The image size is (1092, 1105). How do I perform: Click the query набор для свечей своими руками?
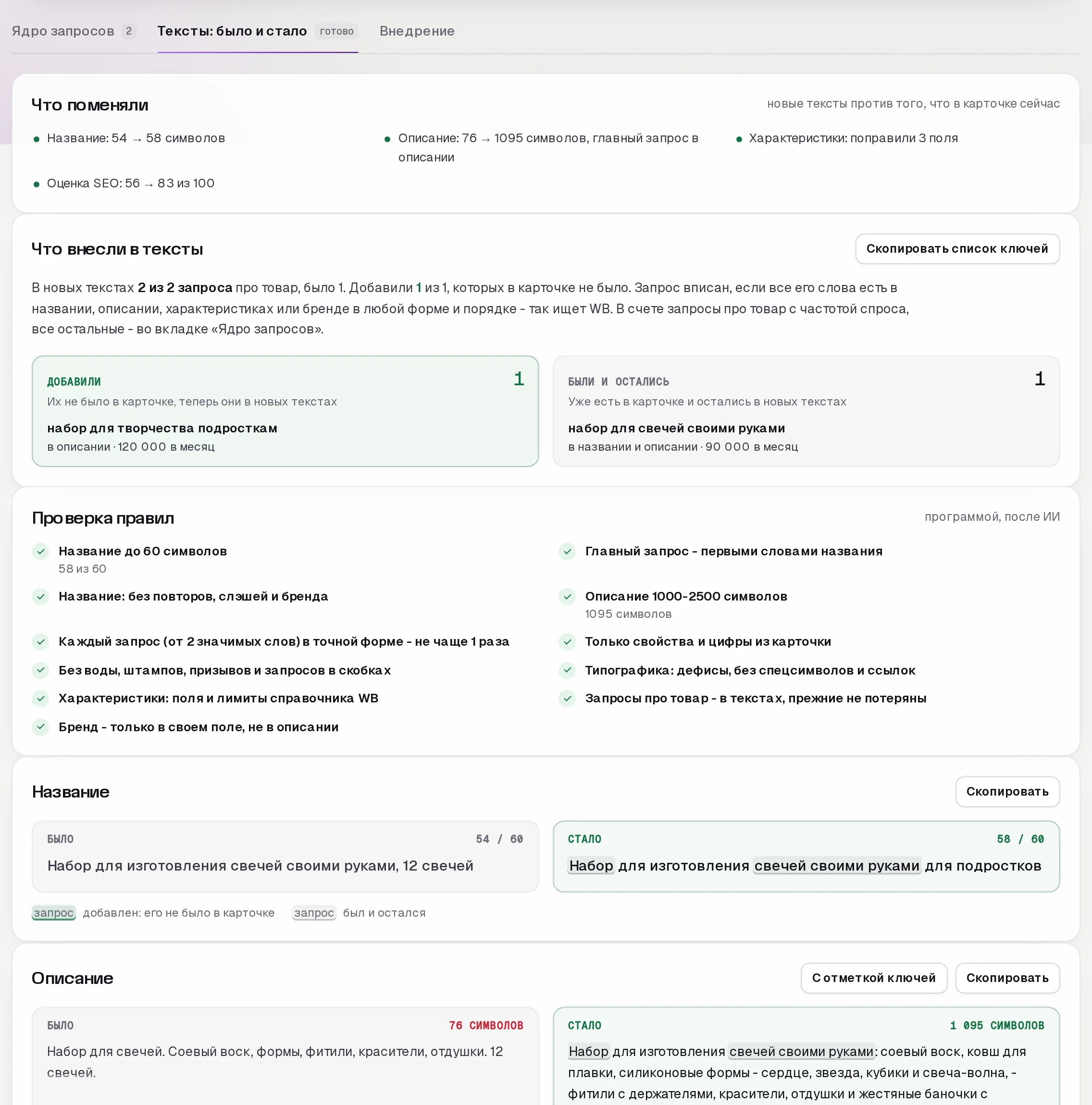[x=676, y=429]
